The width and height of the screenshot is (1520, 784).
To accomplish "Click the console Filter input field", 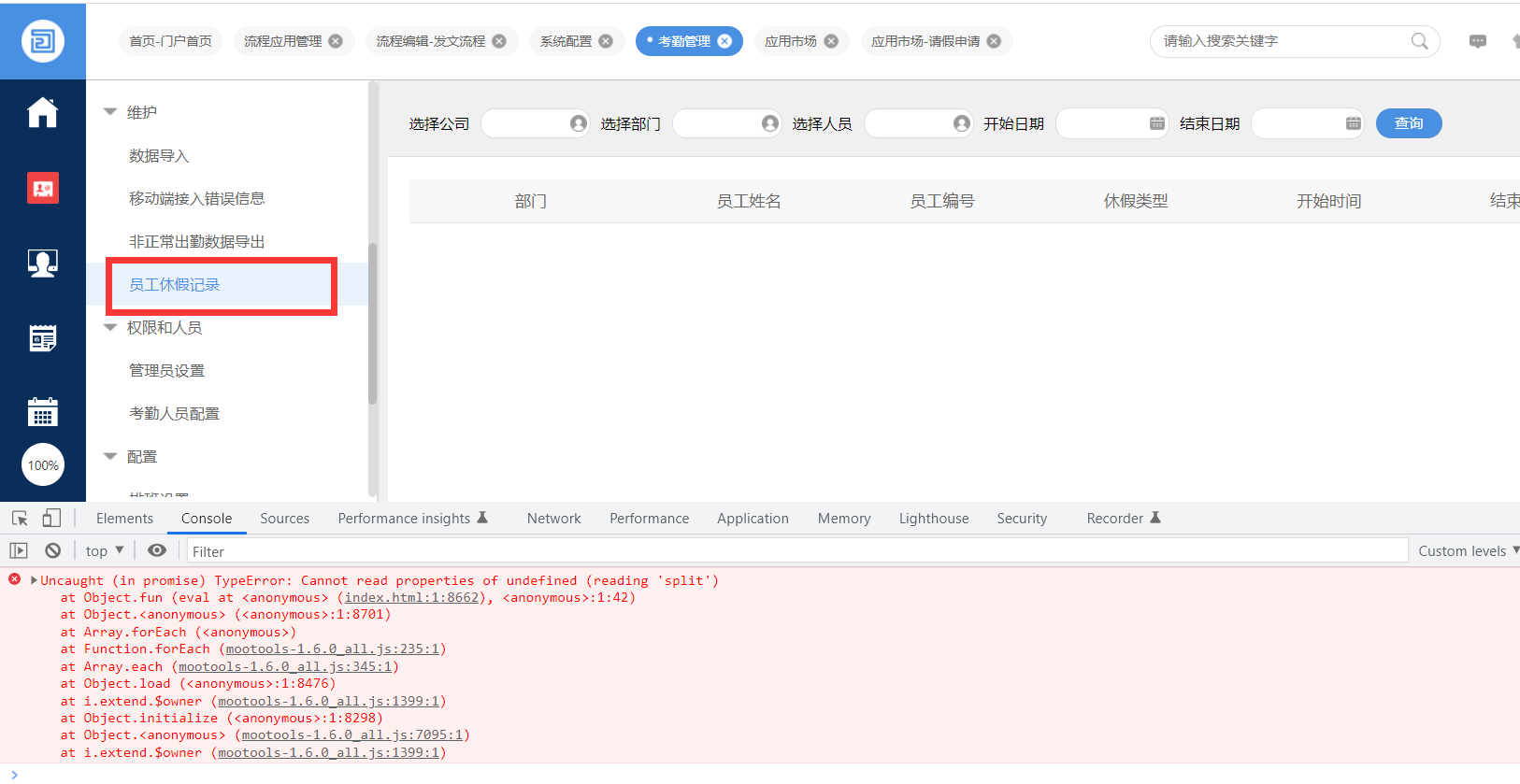I will coord(797,550).
